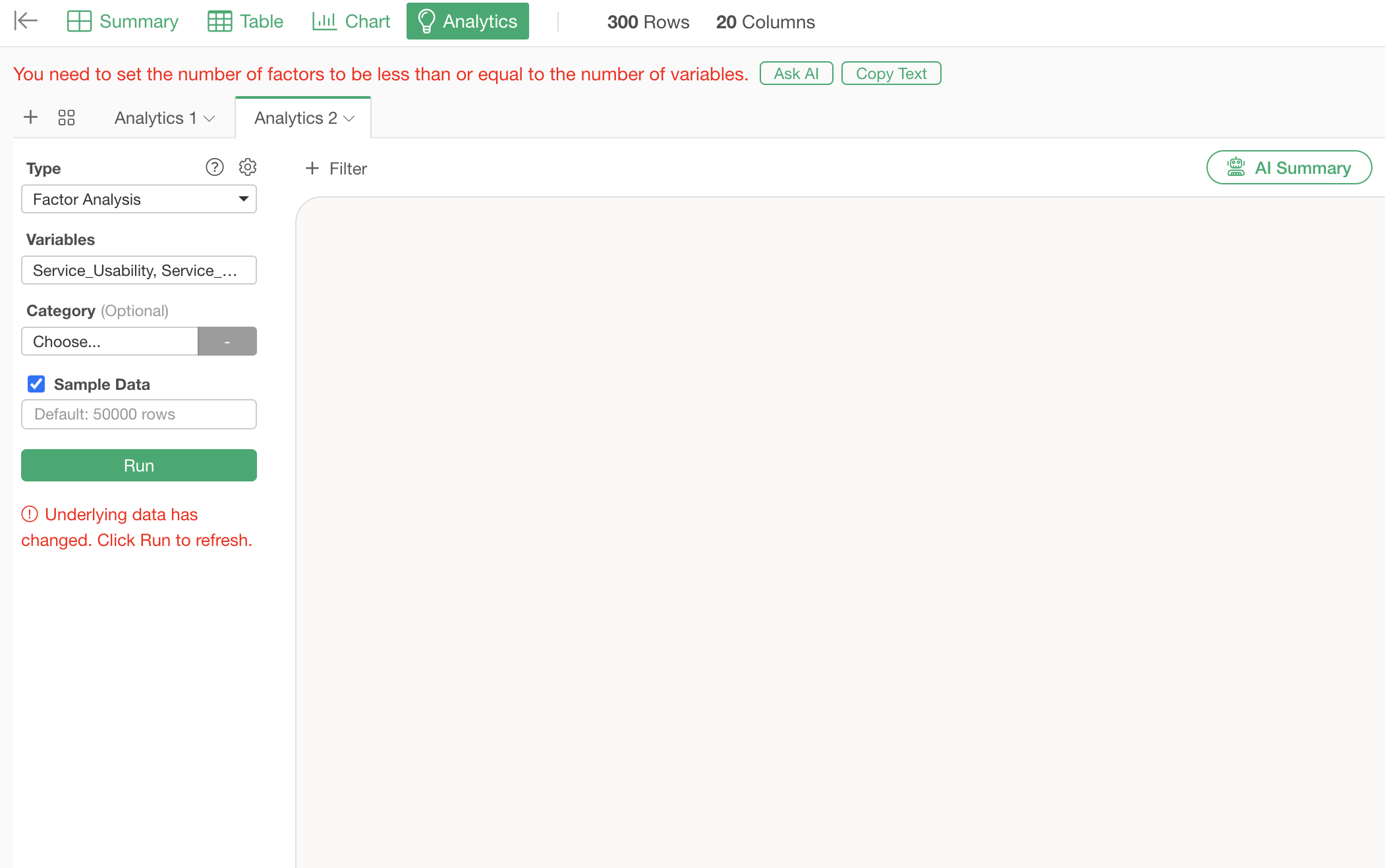1385x868 pixels.
Task: Select the Analytics view tab
Action: click(x=468, y=21)
